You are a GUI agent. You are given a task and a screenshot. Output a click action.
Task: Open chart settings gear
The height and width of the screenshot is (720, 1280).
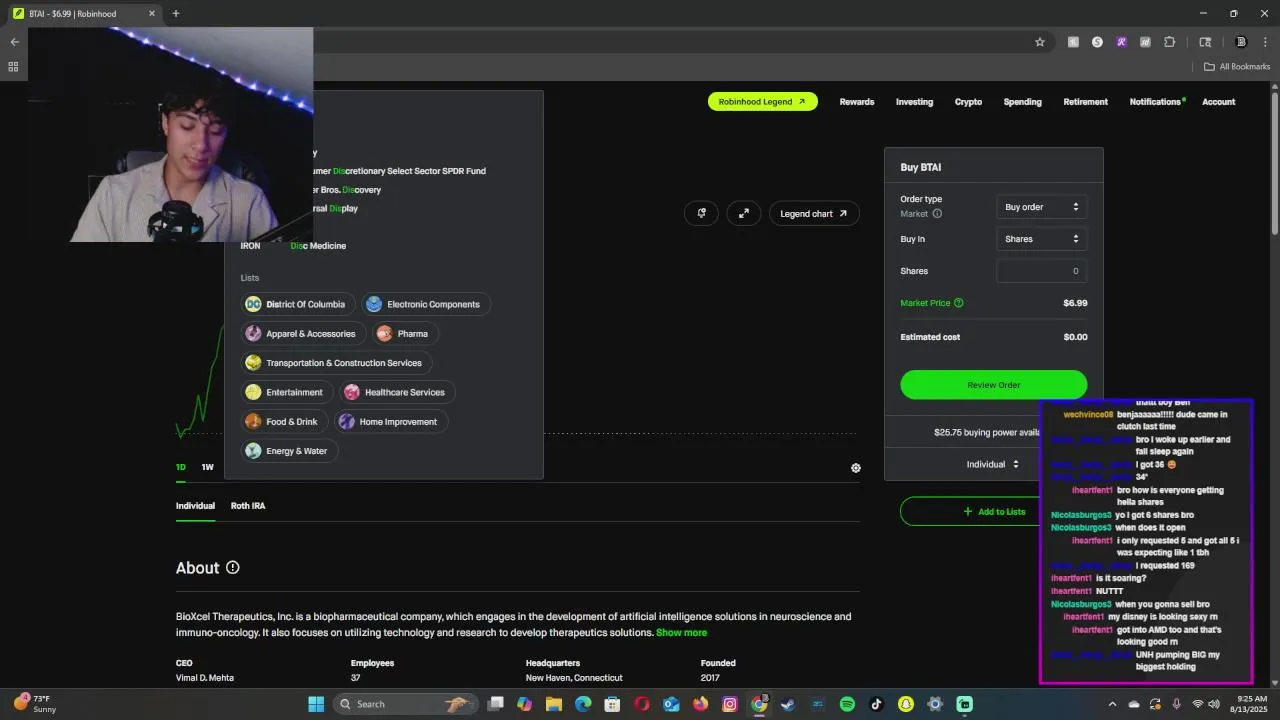856,468
